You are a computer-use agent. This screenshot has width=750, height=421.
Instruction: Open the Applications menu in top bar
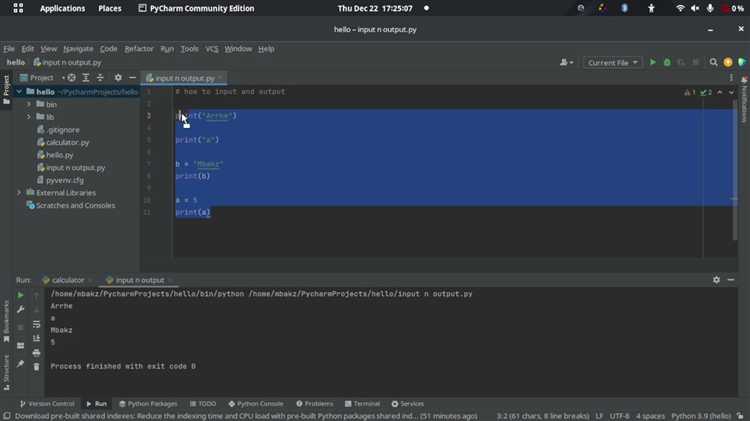click(x=62, y=8)
